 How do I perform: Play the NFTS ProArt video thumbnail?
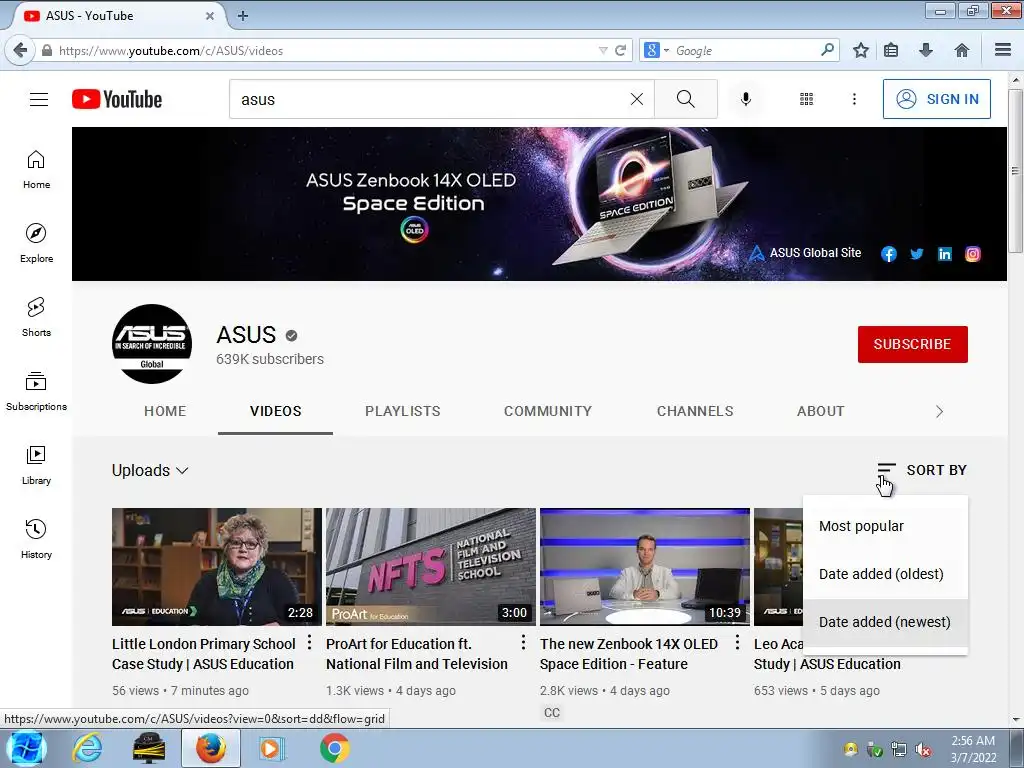[x=430, y=567]
